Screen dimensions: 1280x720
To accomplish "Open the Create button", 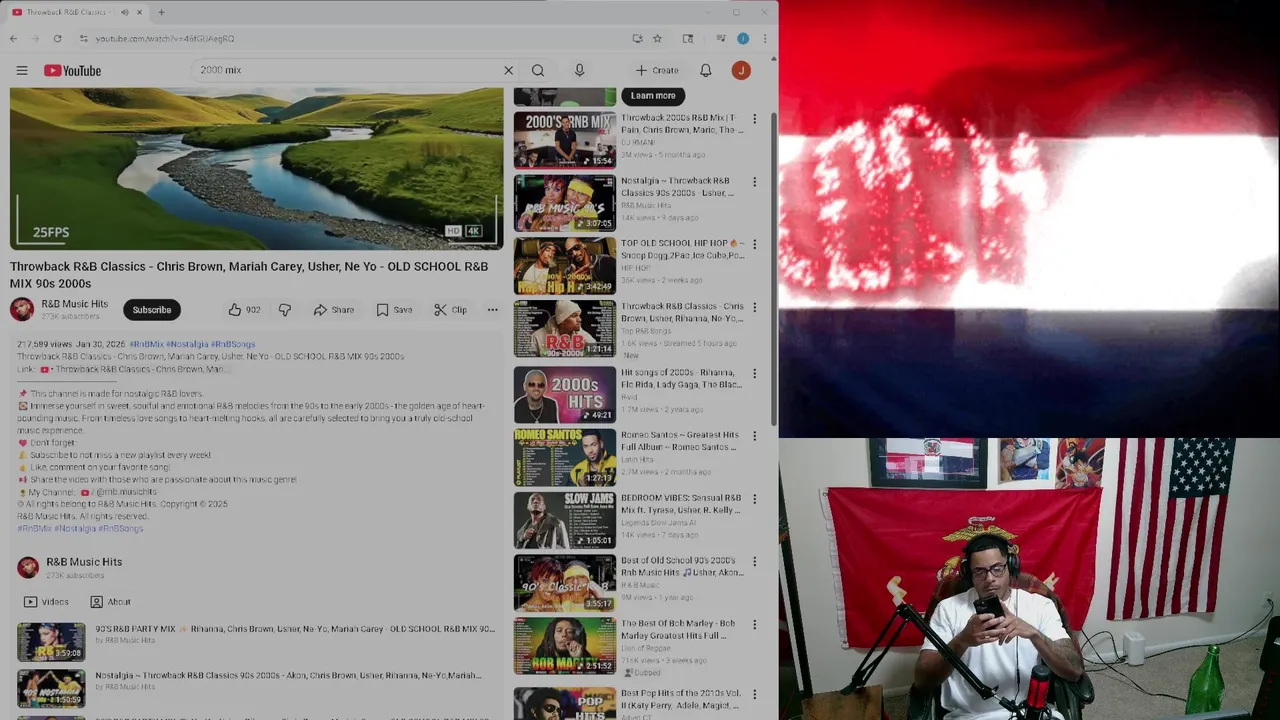I will tap(657, 70).
